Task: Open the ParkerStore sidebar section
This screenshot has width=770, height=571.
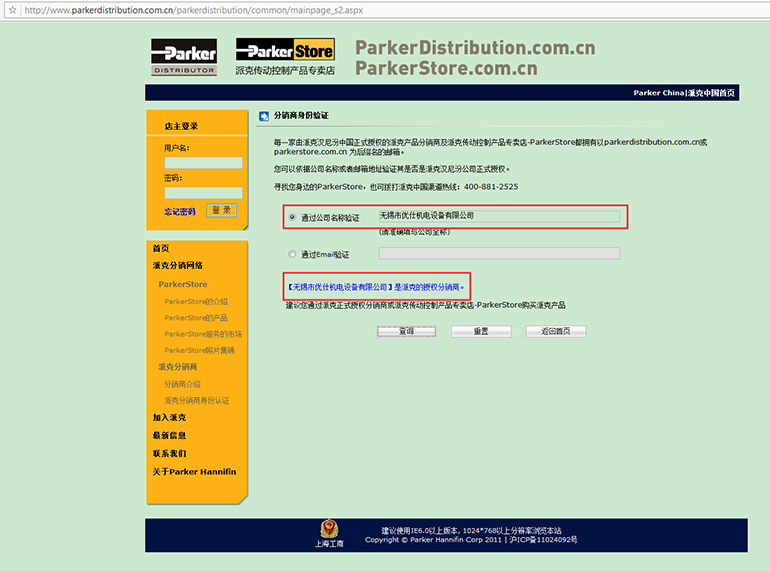Action: point(183,284)
